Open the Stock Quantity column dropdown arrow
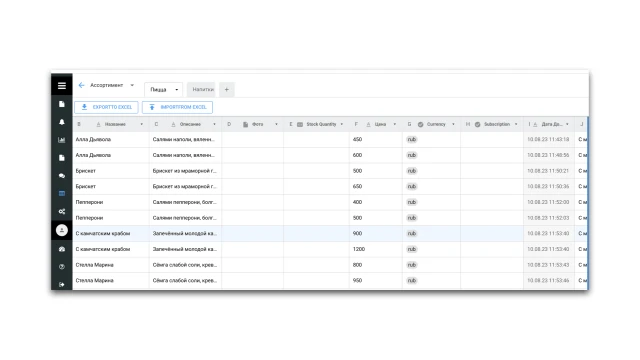Viewport: 640px width, 360px height. pos(342,124)
